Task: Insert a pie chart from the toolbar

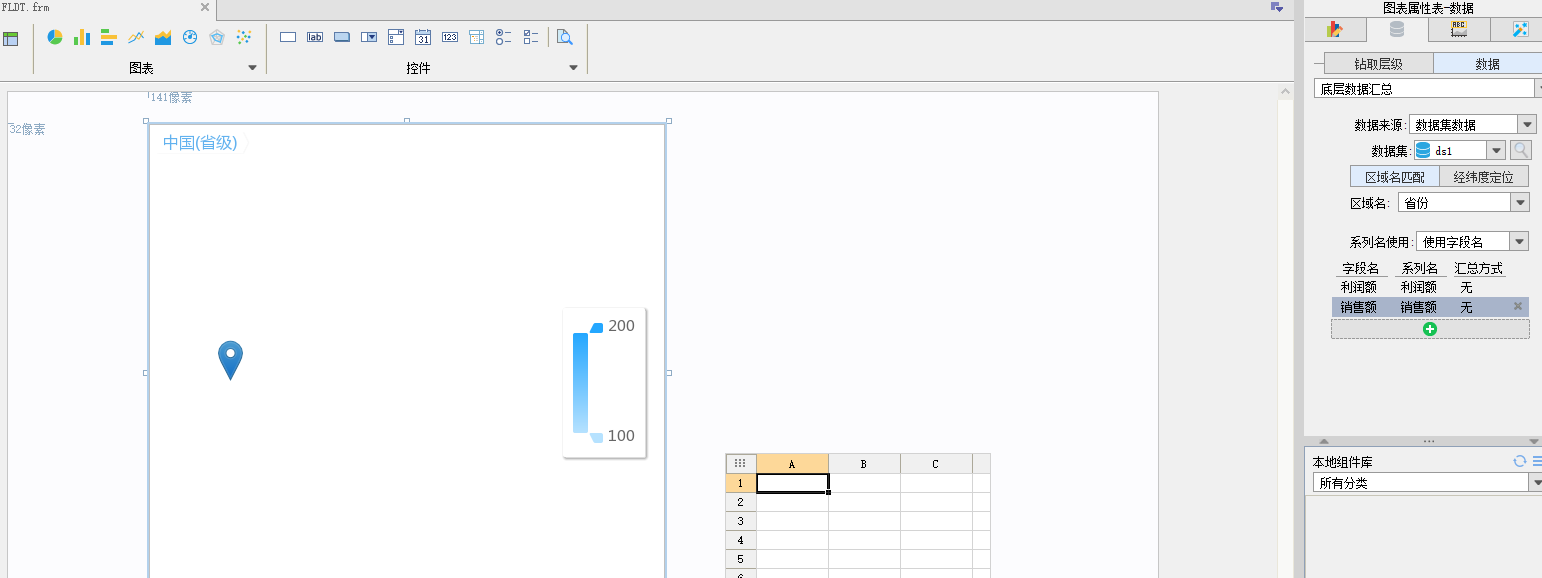Action: pyautogui.click(x=55, y=37)
